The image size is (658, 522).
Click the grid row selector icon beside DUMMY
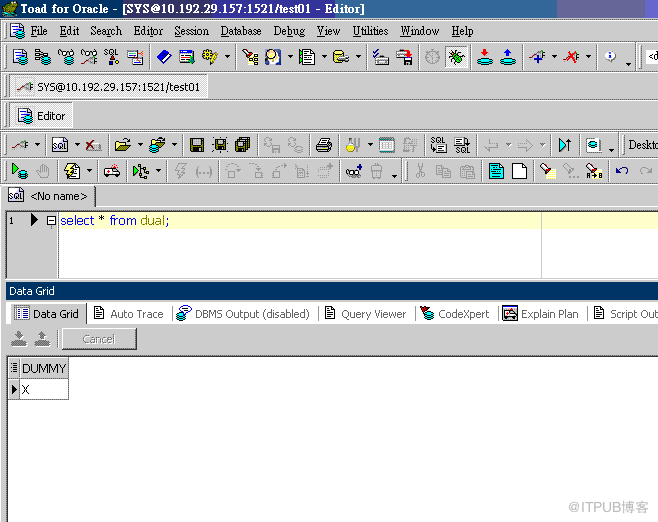coord(14,368)
